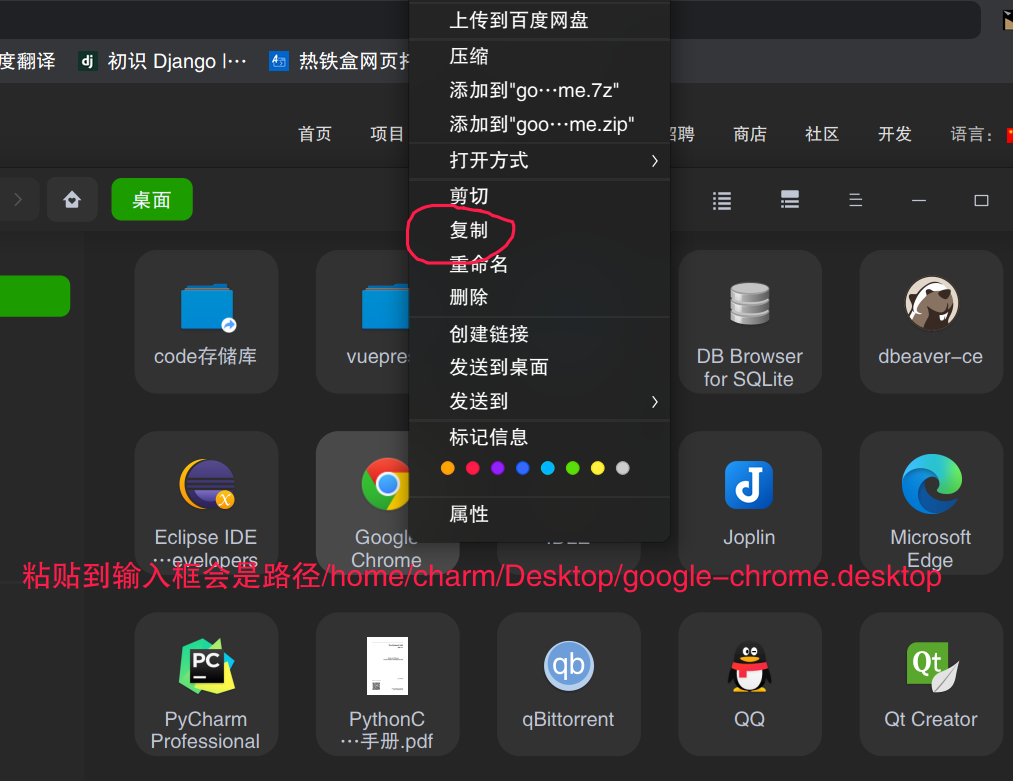The width and height of the screenshot is (1013, 781).
Task: Pick the red tag color
Action: (x=473, y=468)
